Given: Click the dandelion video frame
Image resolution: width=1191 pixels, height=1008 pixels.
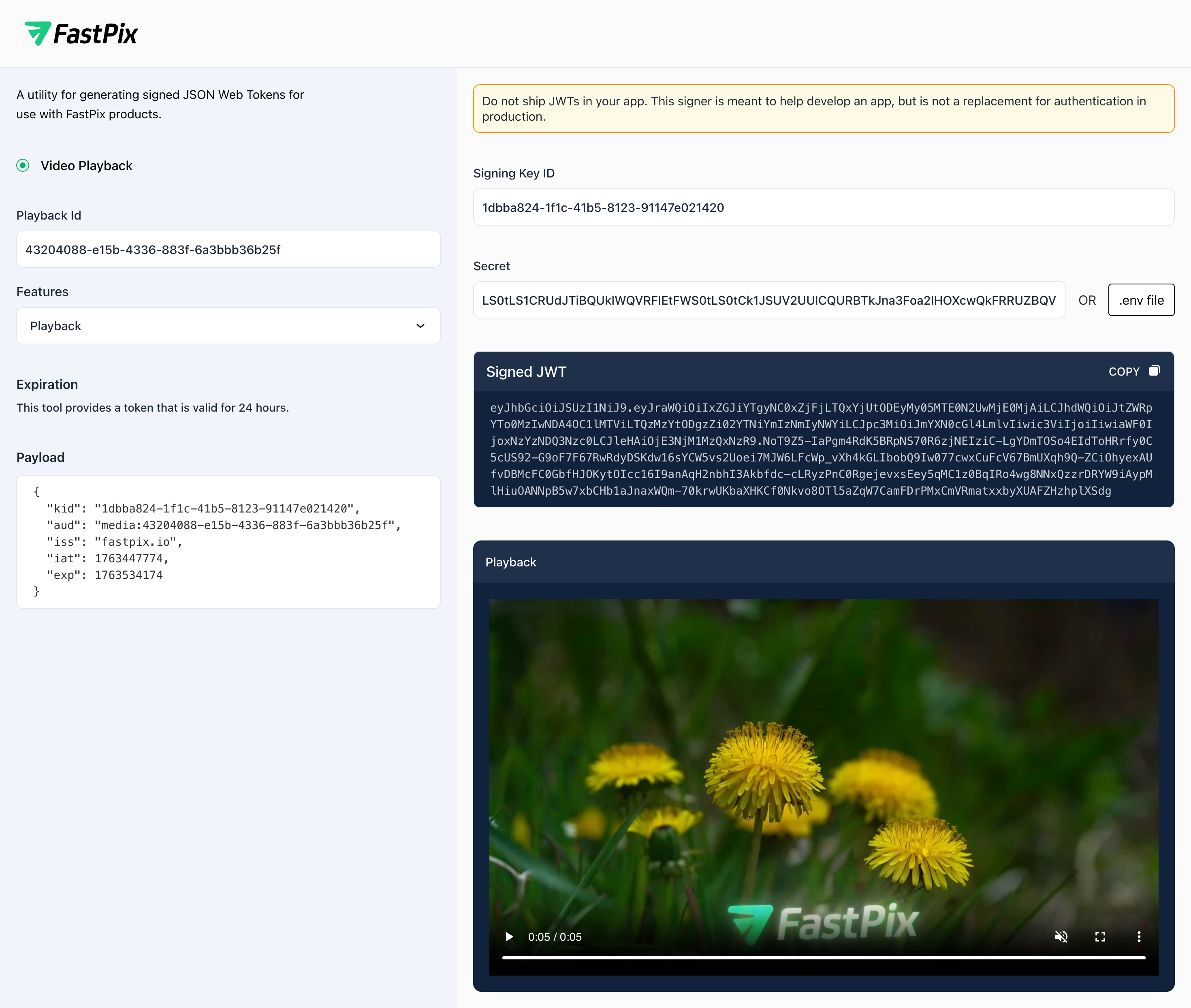Looking at the screenshot, I should click(x=823, y=760).
